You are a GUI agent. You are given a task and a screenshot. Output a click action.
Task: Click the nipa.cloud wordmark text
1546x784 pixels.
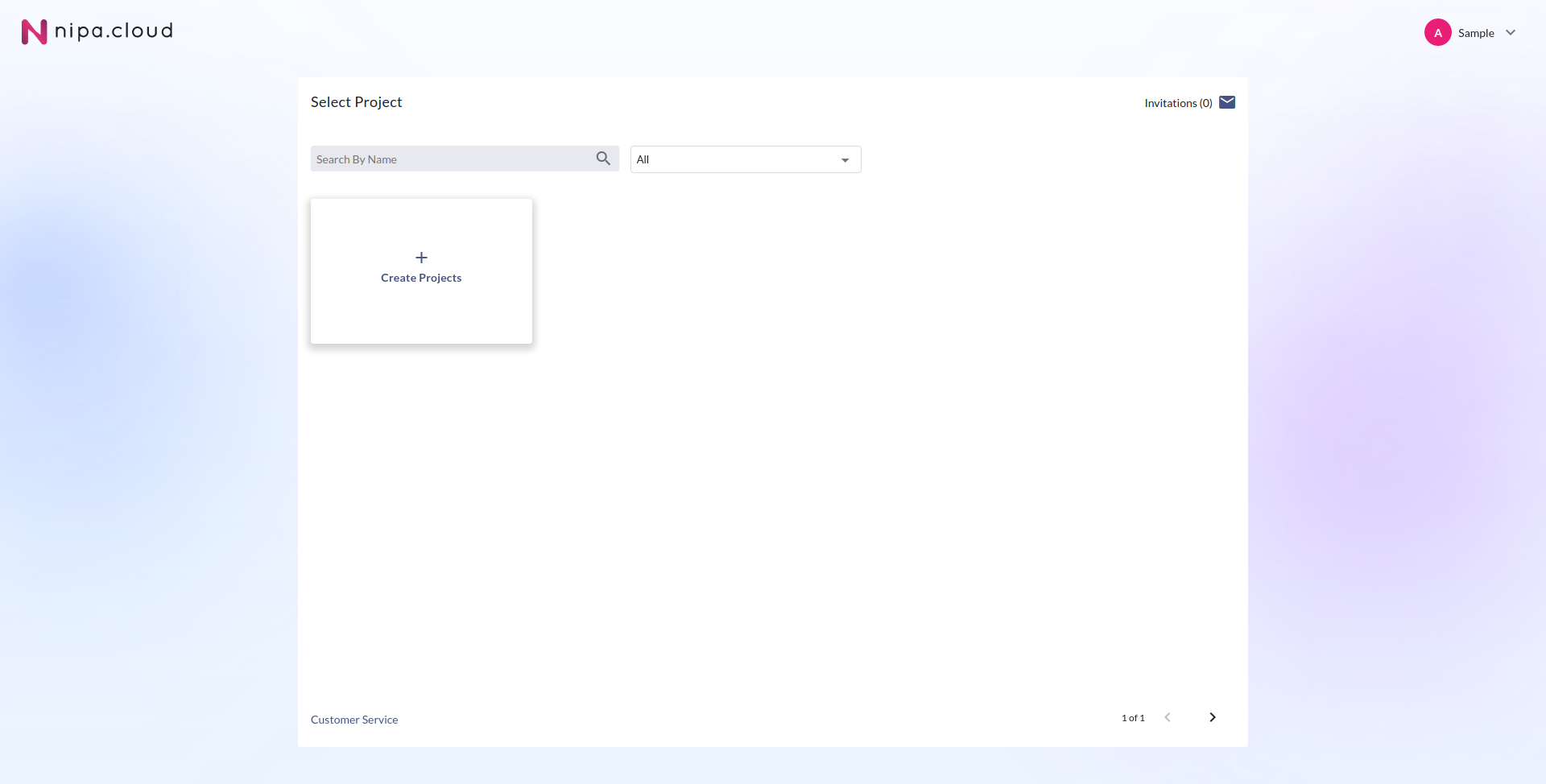coord(114,31)
